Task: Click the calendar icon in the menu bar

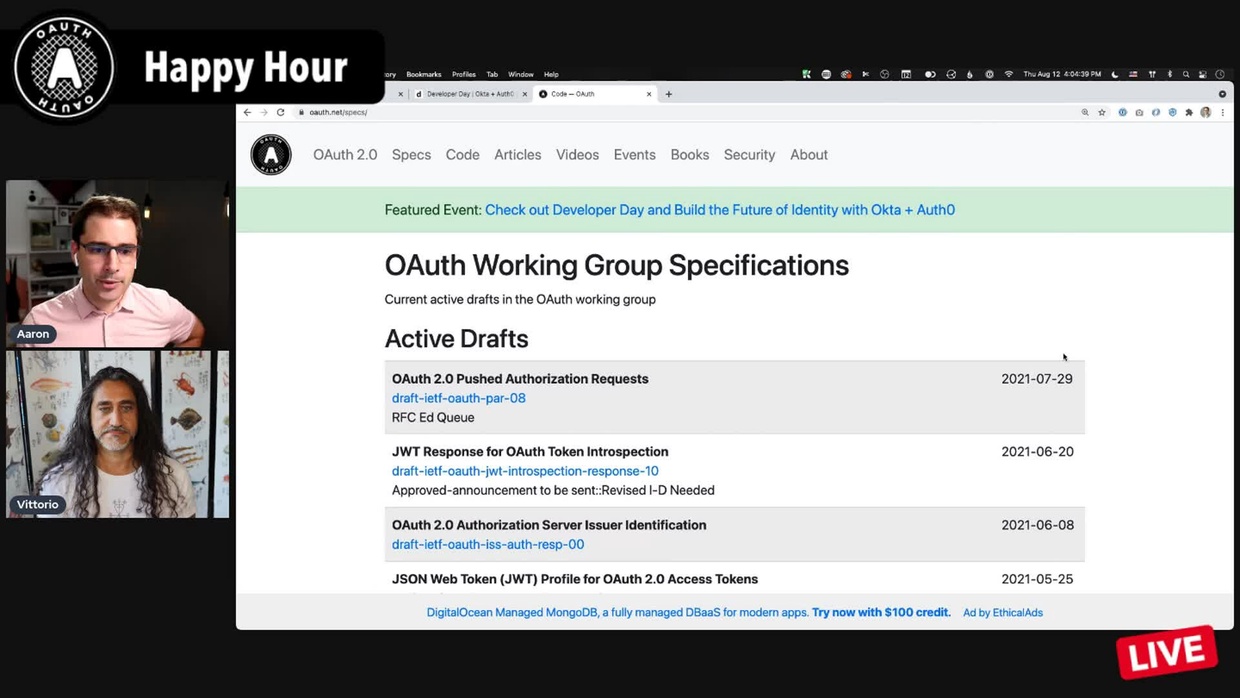Action: [906, 74]
